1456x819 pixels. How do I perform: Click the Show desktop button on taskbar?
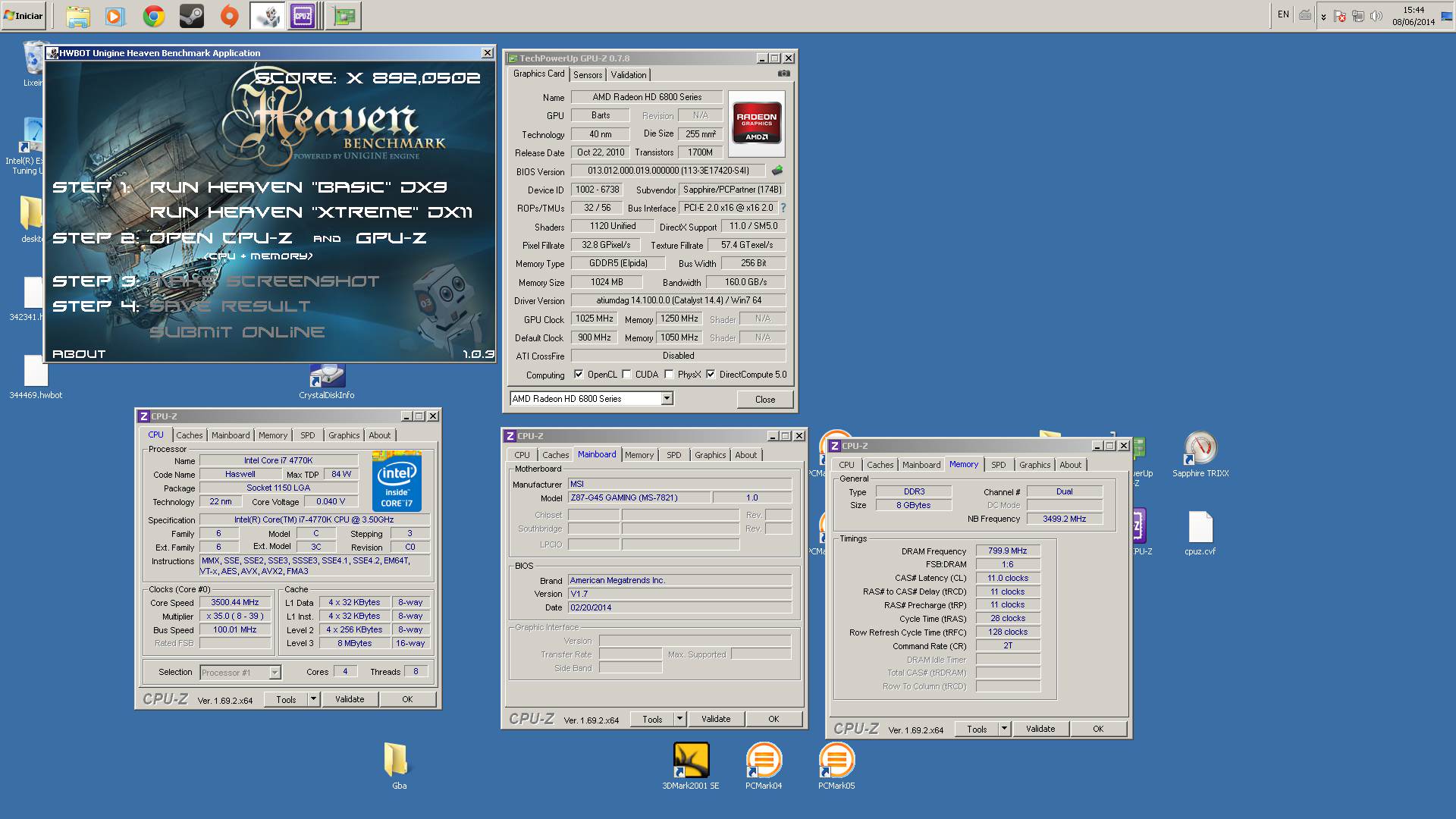click(x=1448, y=16)
